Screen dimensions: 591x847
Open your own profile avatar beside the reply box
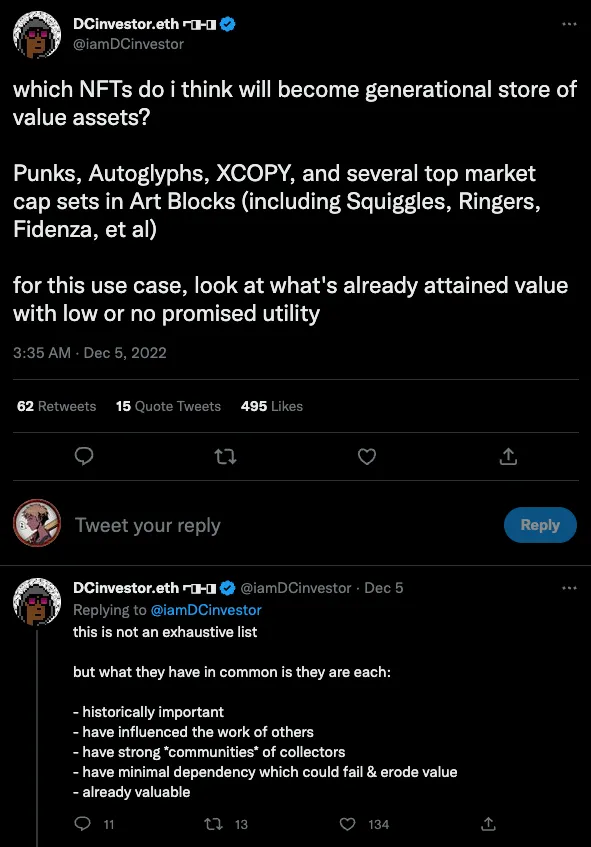tap(37, 523)
